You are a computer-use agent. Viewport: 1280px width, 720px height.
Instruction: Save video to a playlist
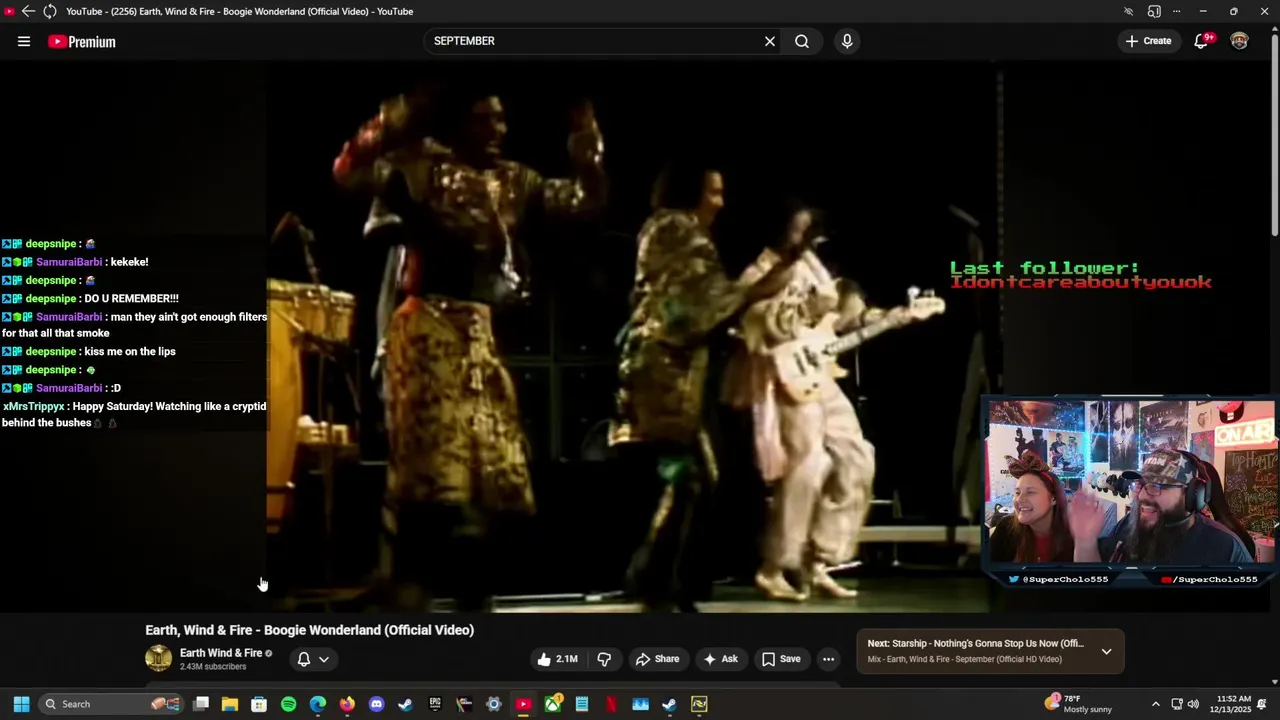[781, 659]
